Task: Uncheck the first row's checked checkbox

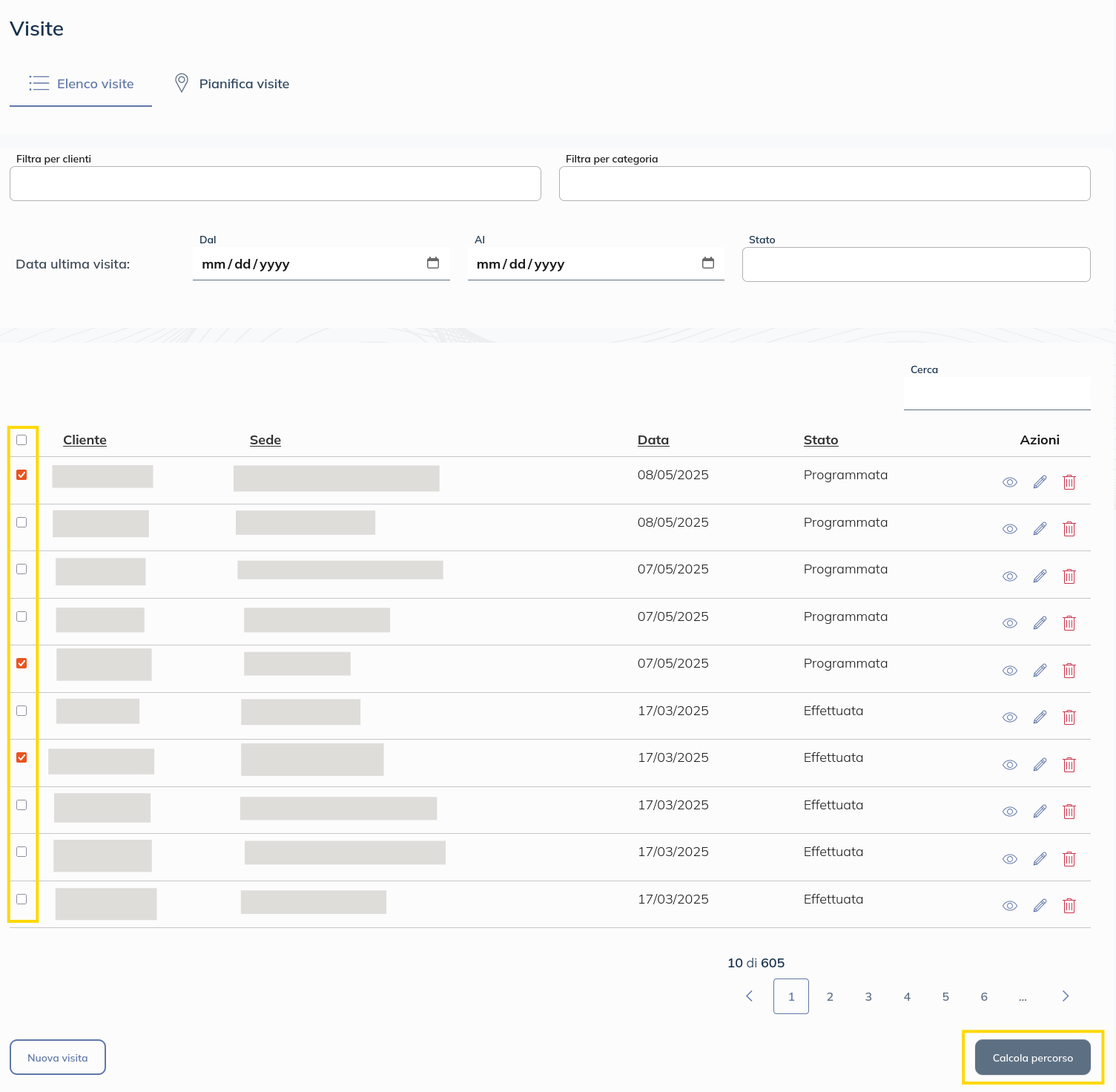Action: click(x=22, y=475)
